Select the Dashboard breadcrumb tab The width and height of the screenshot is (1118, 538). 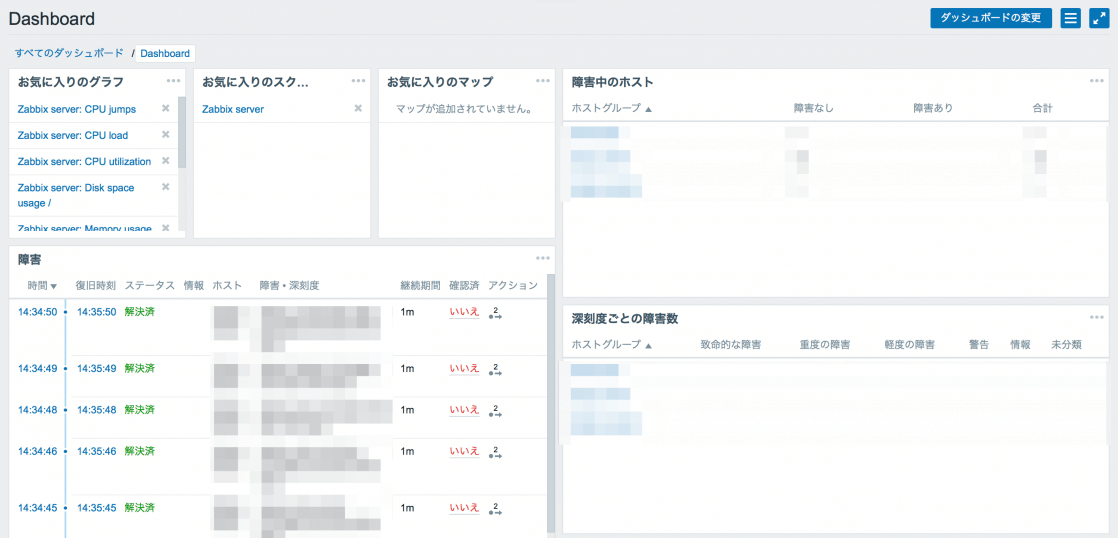pos(165,54)
